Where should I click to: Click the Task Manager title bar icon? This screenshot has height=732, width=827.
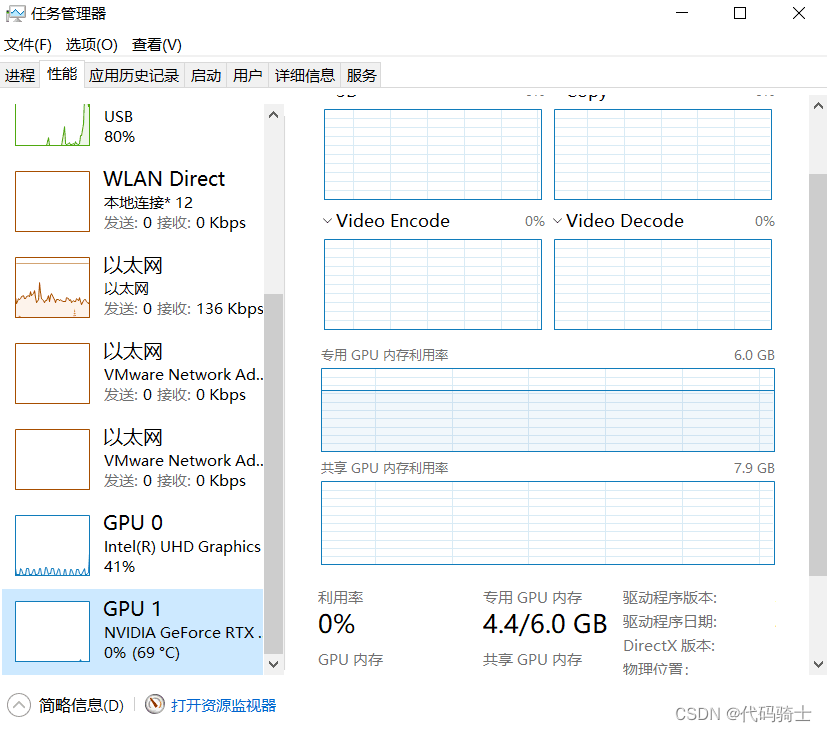pyautogui.click(x=16, y=13)
